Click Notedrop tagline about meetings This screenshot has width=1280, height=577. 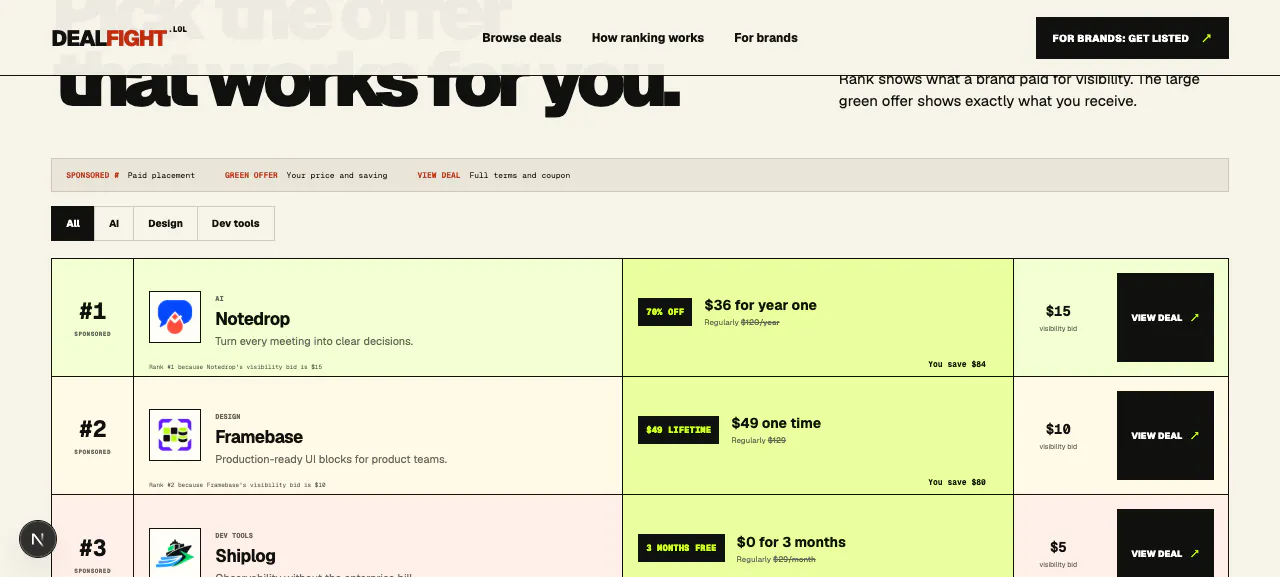tap(314, 341)
